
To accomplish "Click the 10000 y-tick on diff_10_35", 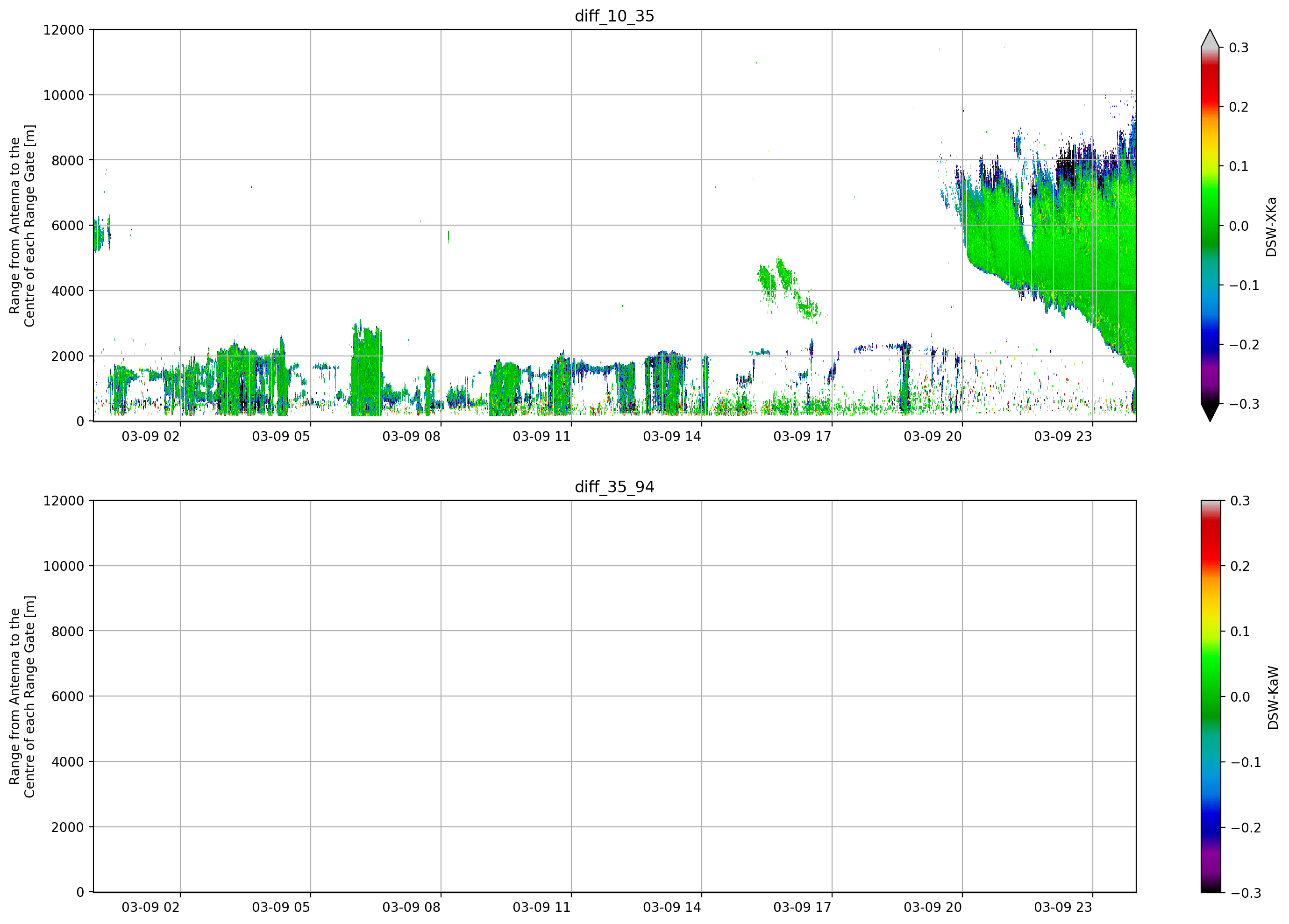I will coord(64,95).
